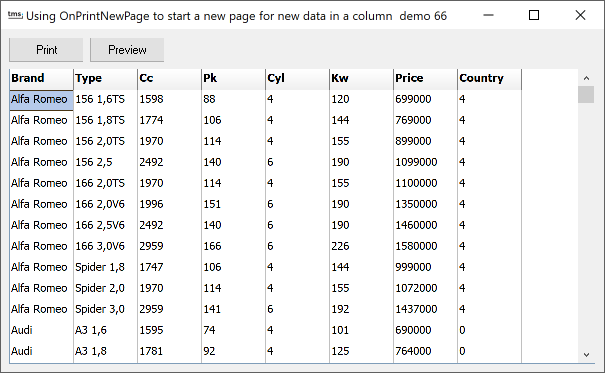Click the Kw column header

[x=362, y=79]
